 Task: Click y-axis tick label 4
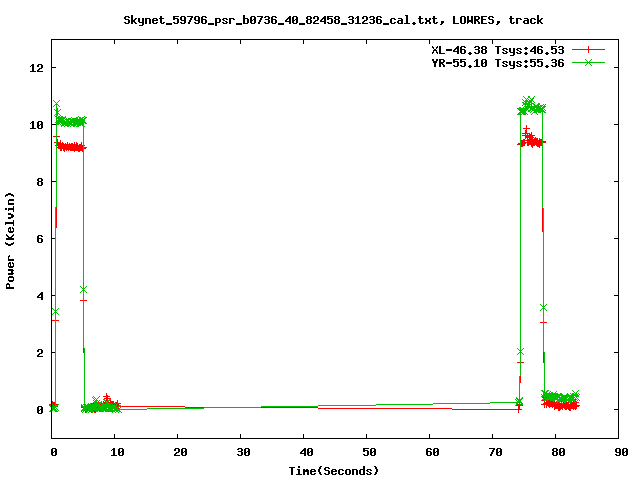[40, 296]
